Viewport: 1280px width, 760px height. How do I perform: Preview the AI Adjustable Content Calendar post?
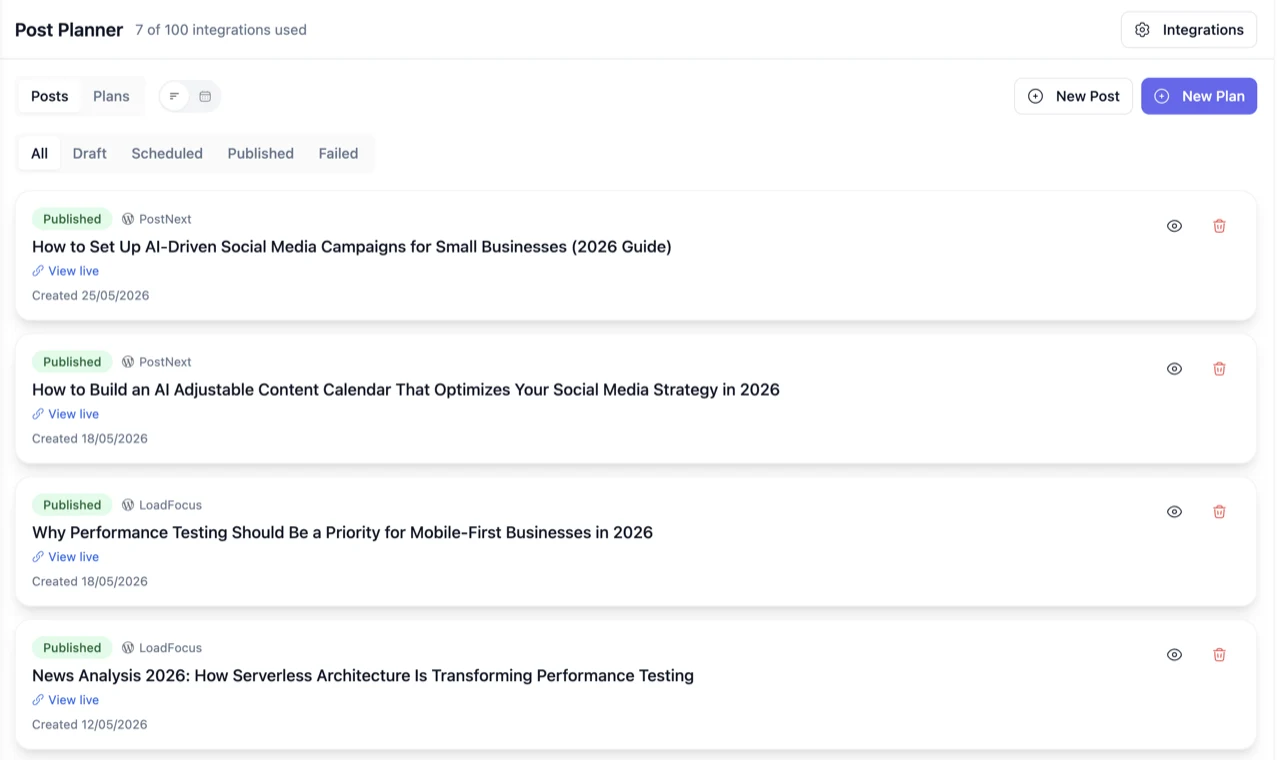[x=1174, y=369]
